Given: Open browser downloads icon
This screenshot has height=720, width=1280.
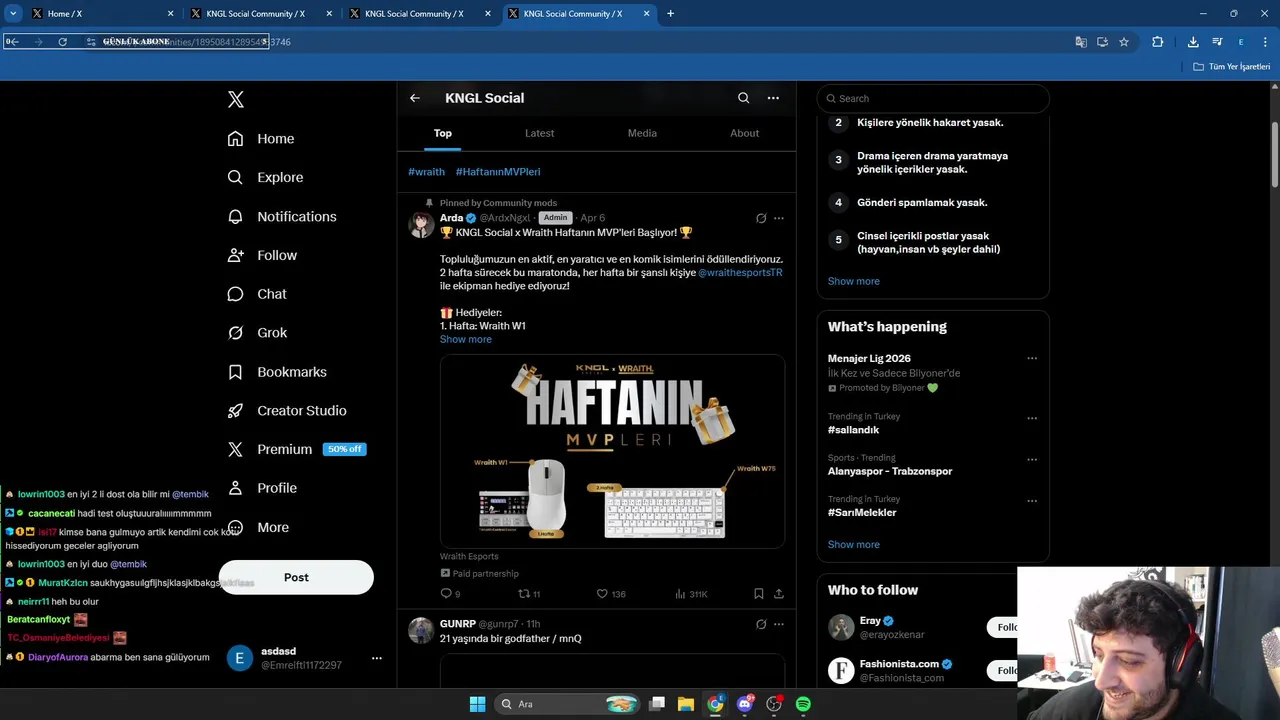Looking at the screenshot, I should point(1193,42).
